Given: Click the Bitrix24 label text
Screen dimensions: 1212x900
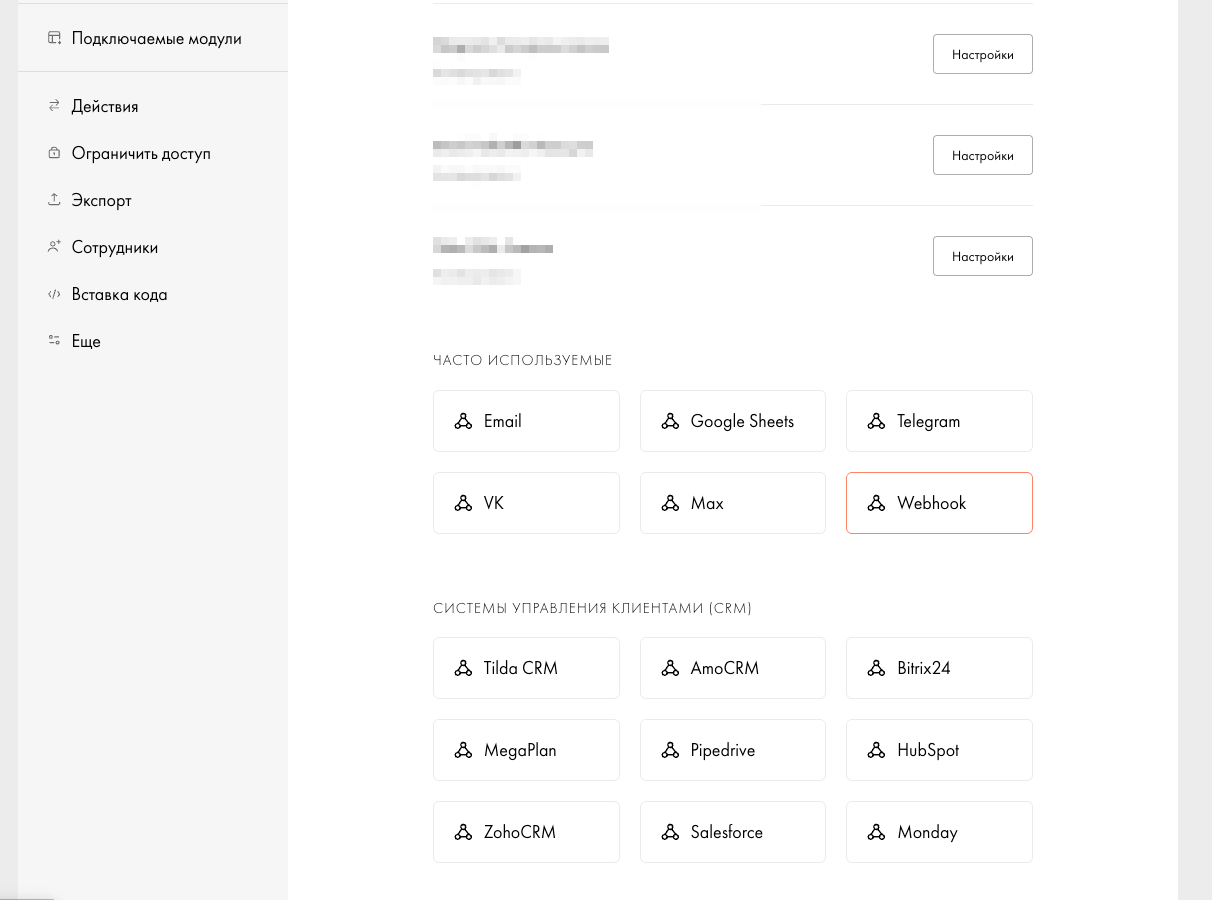Looking at the screenshot, I should 923,667.
